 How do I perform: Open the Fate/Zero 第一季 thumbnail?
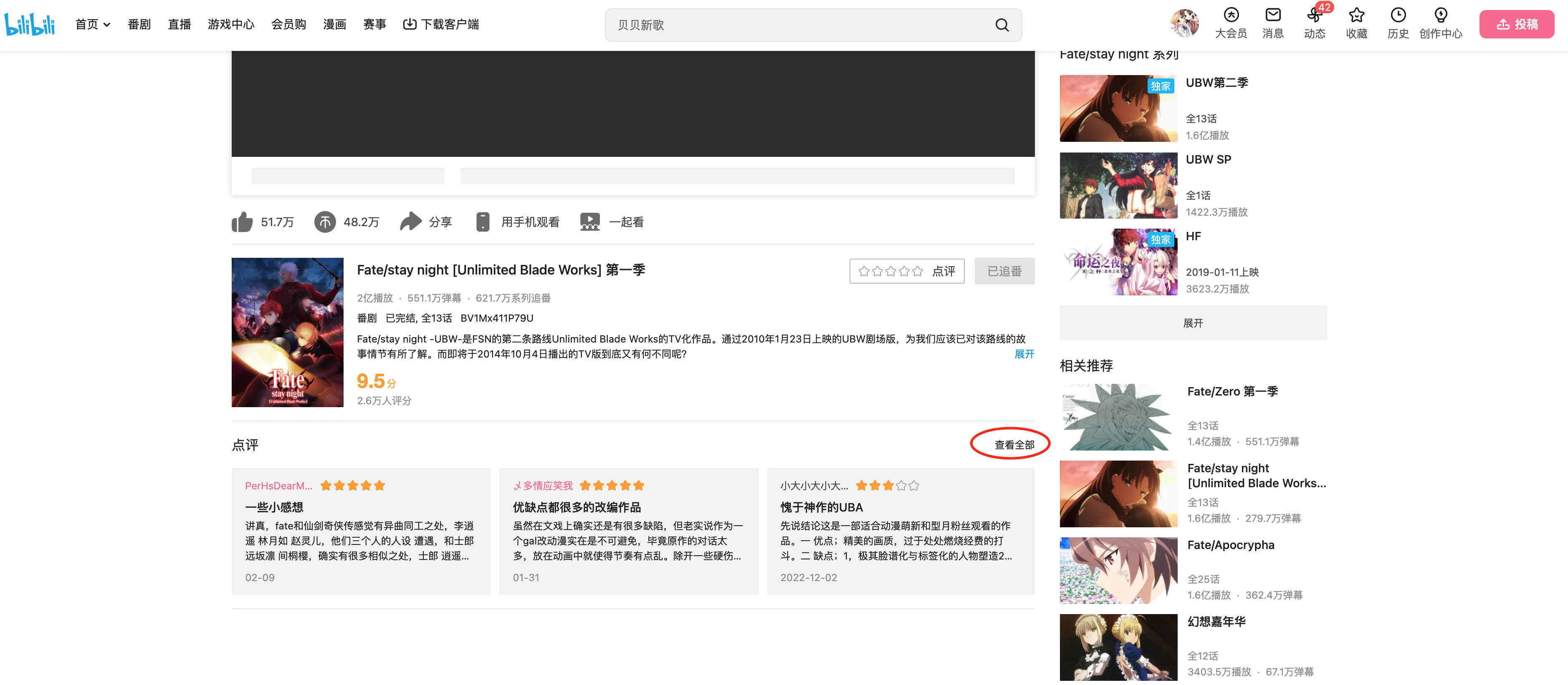1118,417
